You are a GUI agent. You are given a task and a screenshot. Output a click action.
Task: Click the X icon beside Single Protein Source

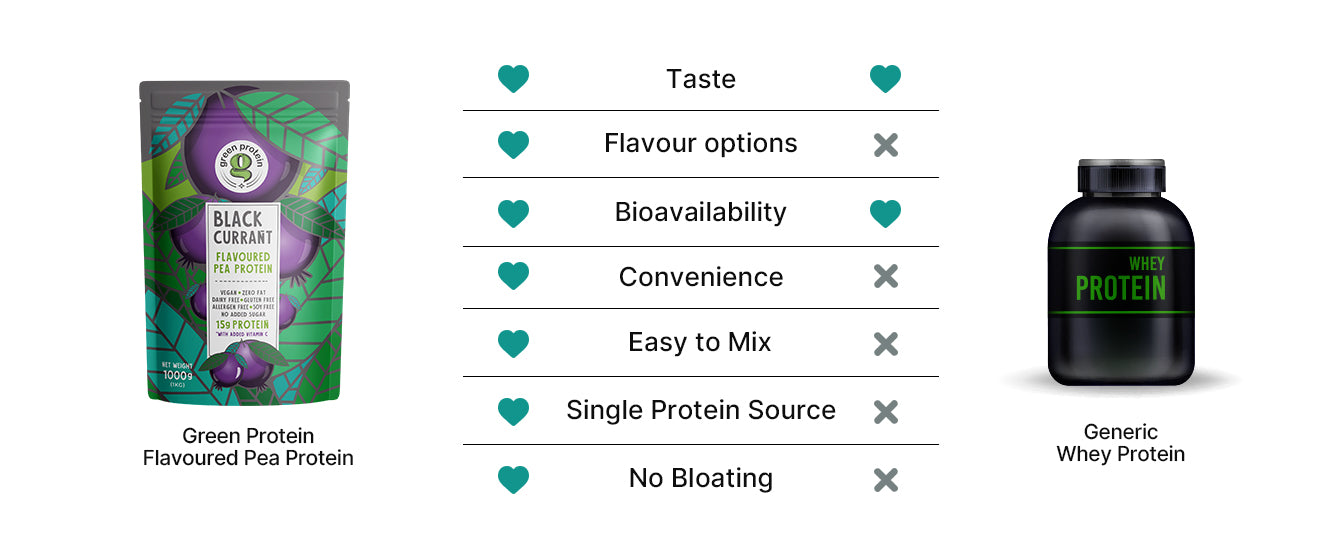[x=885, y=411]
